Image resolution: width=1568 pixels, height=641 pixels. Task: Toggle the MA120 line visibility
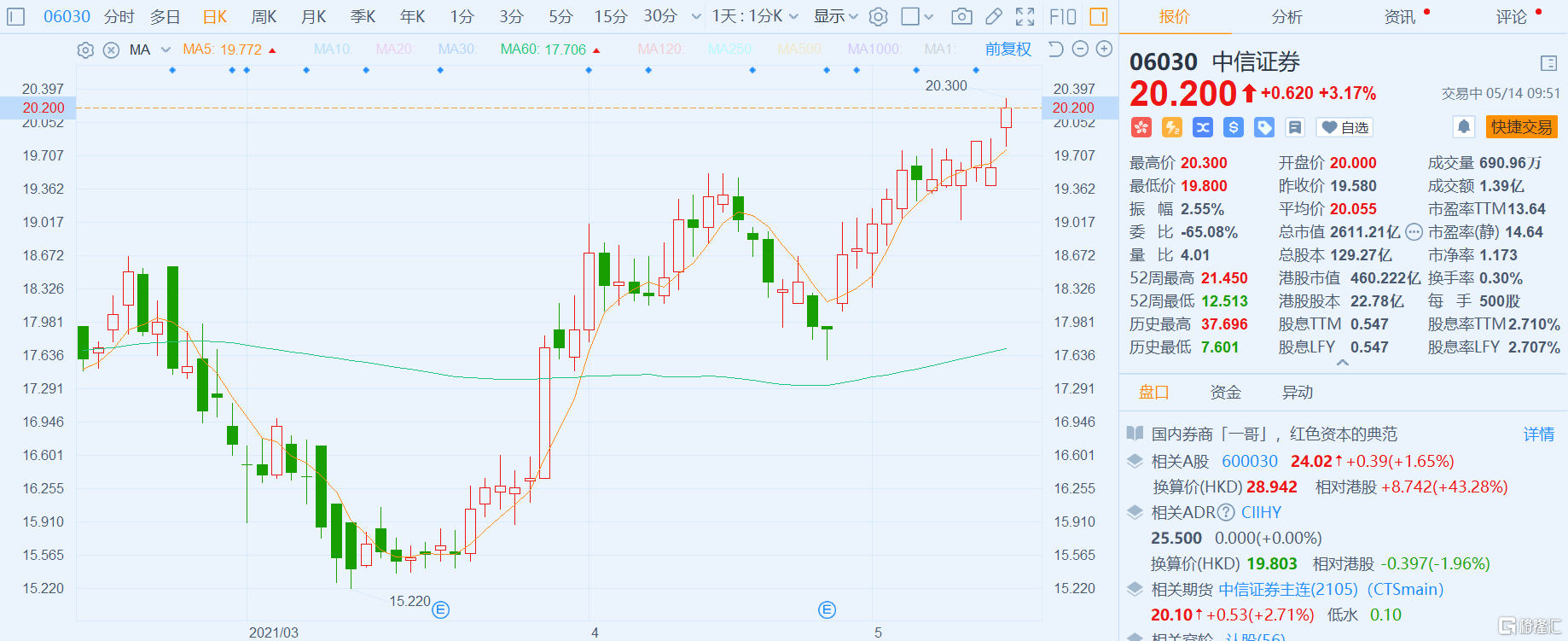(x=660, y=50)
